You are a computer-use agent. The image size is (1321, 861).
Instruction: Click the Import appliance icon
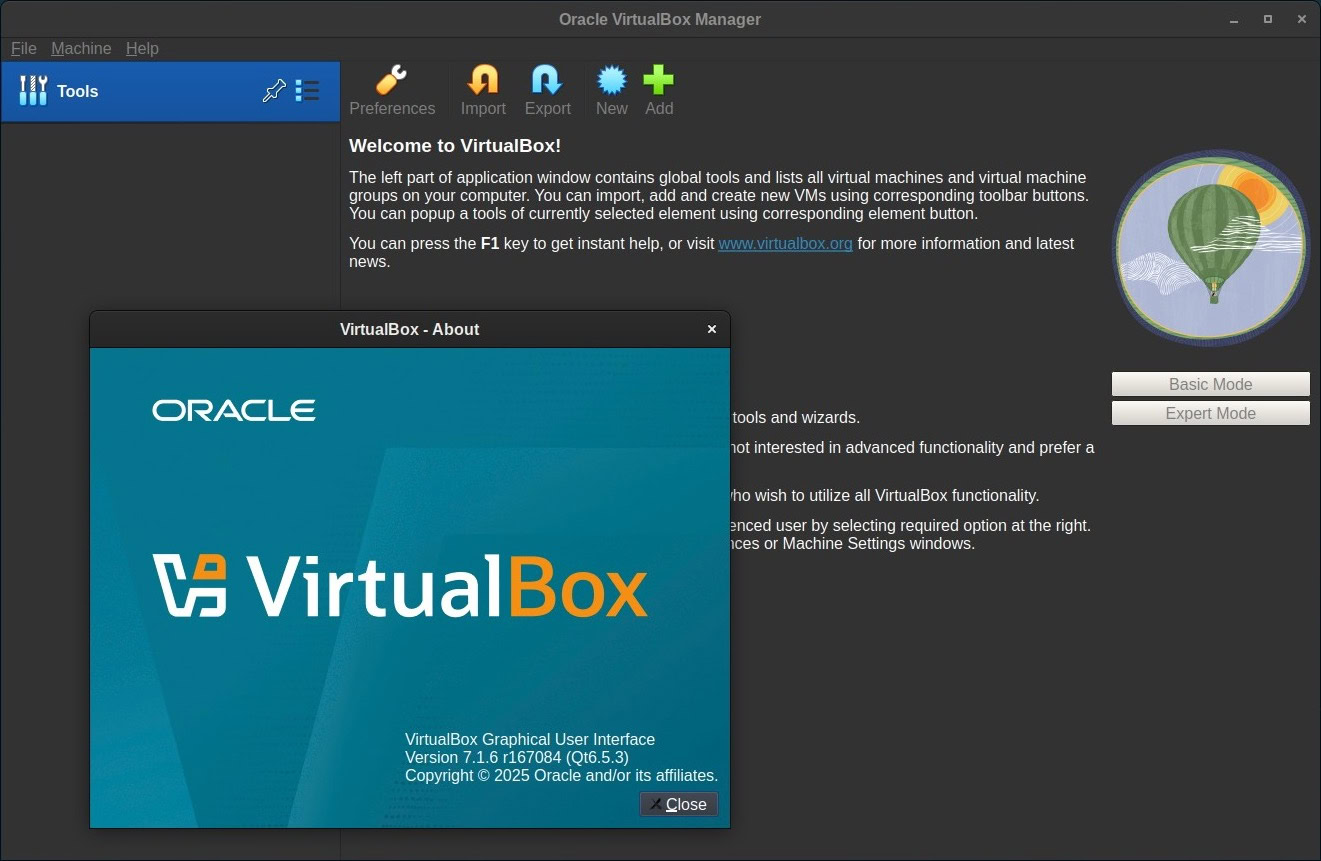click(x=483, y=91)
